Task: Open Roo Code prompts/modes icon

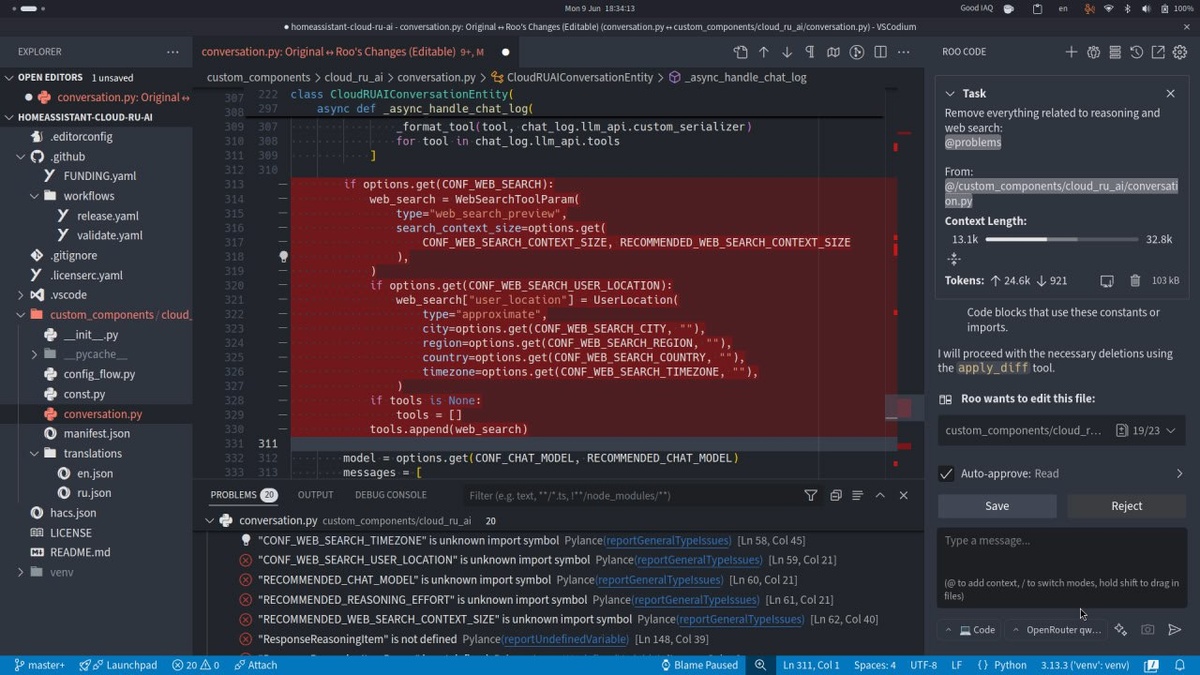Action: pyautogui.click(x=1093, y=52)
